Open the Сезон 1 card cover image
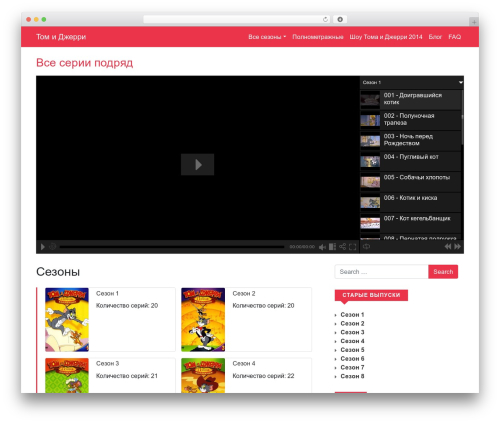500x423 pixels. [67, 320]
